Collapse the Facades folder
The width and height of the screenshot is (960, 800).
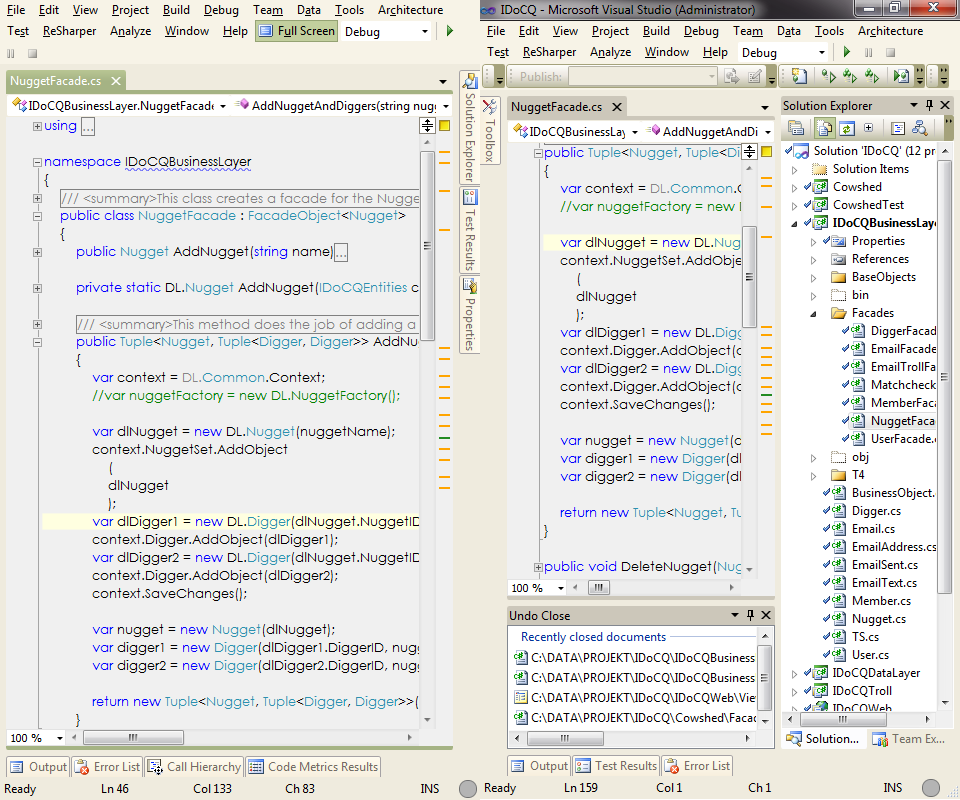814,313
